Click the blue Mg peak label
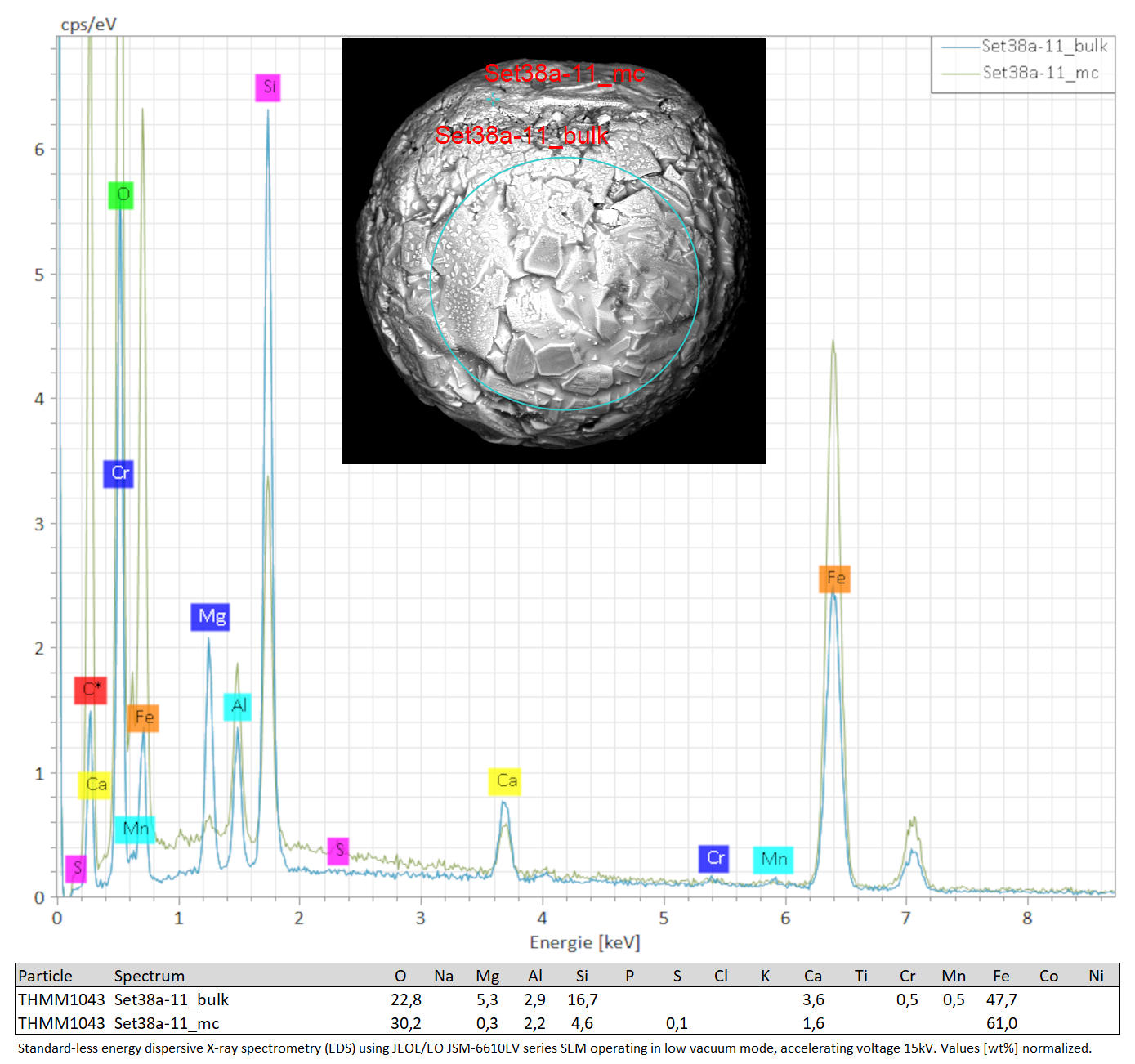Image resolution: width=1135 pixels, height=1064 pixels. 210,616
